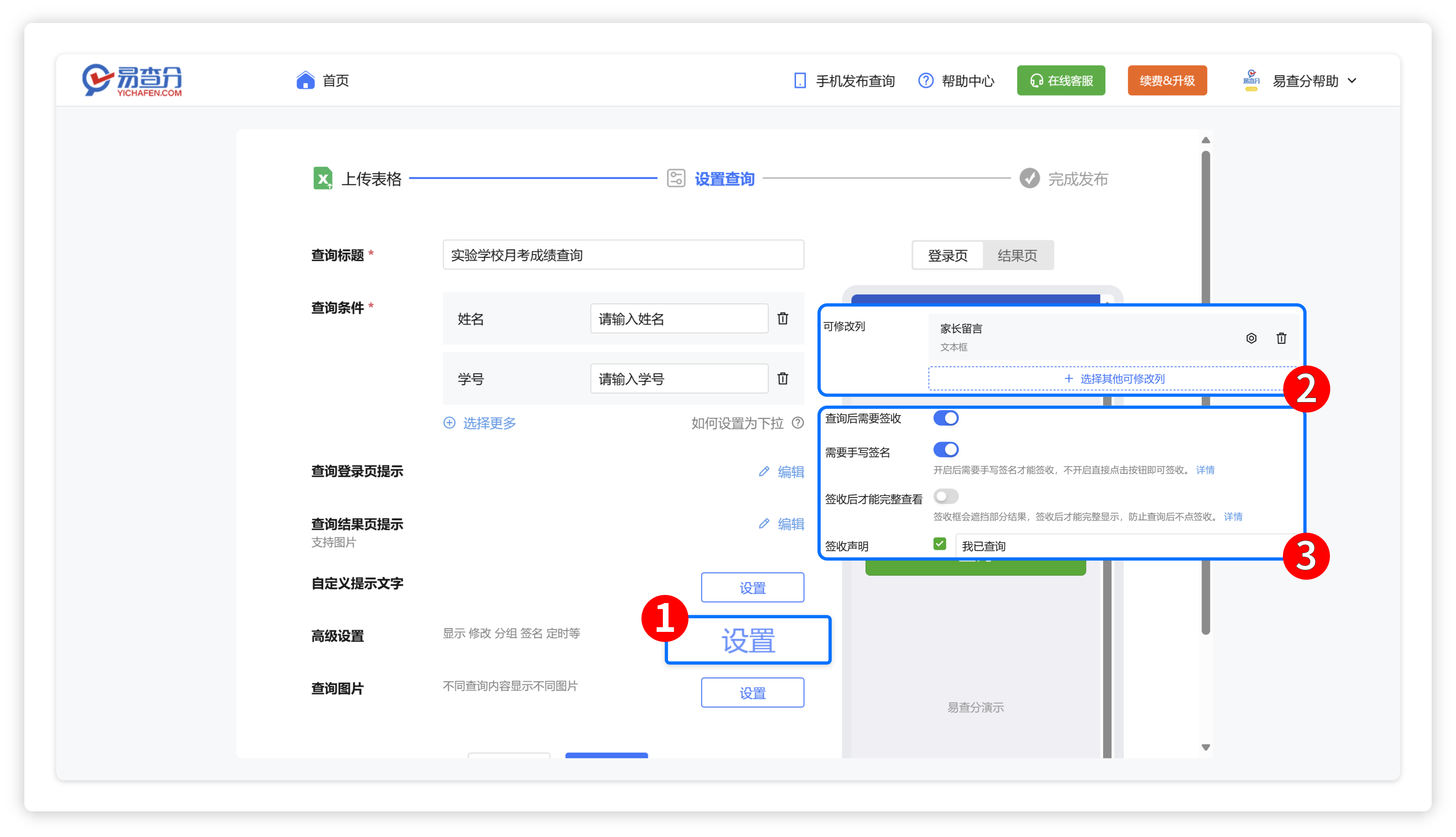Open settings gear icon for 家长留言 column

tap(1251, 338)
